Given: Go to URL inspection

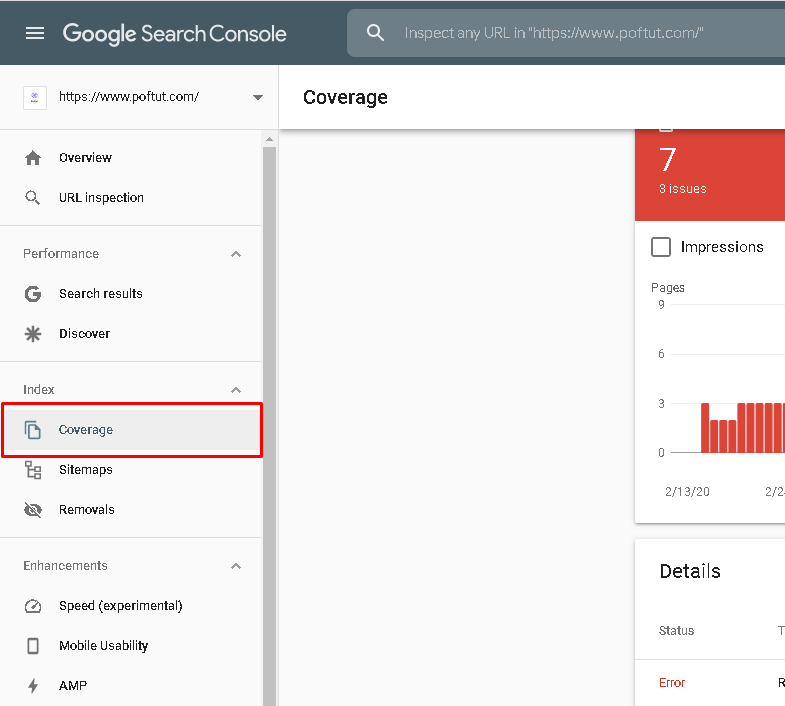Looking at the screenshot, I should (101, 198).
